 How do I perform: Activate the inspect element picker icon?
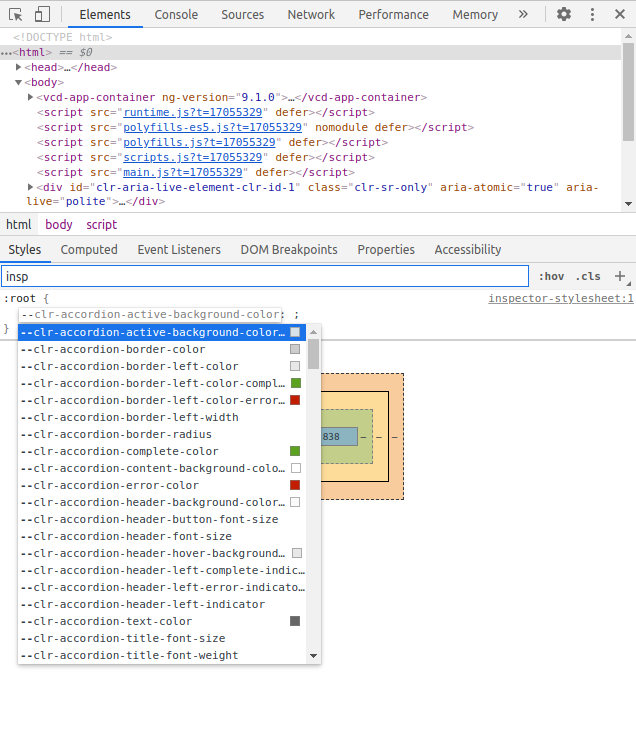point(16,15)
